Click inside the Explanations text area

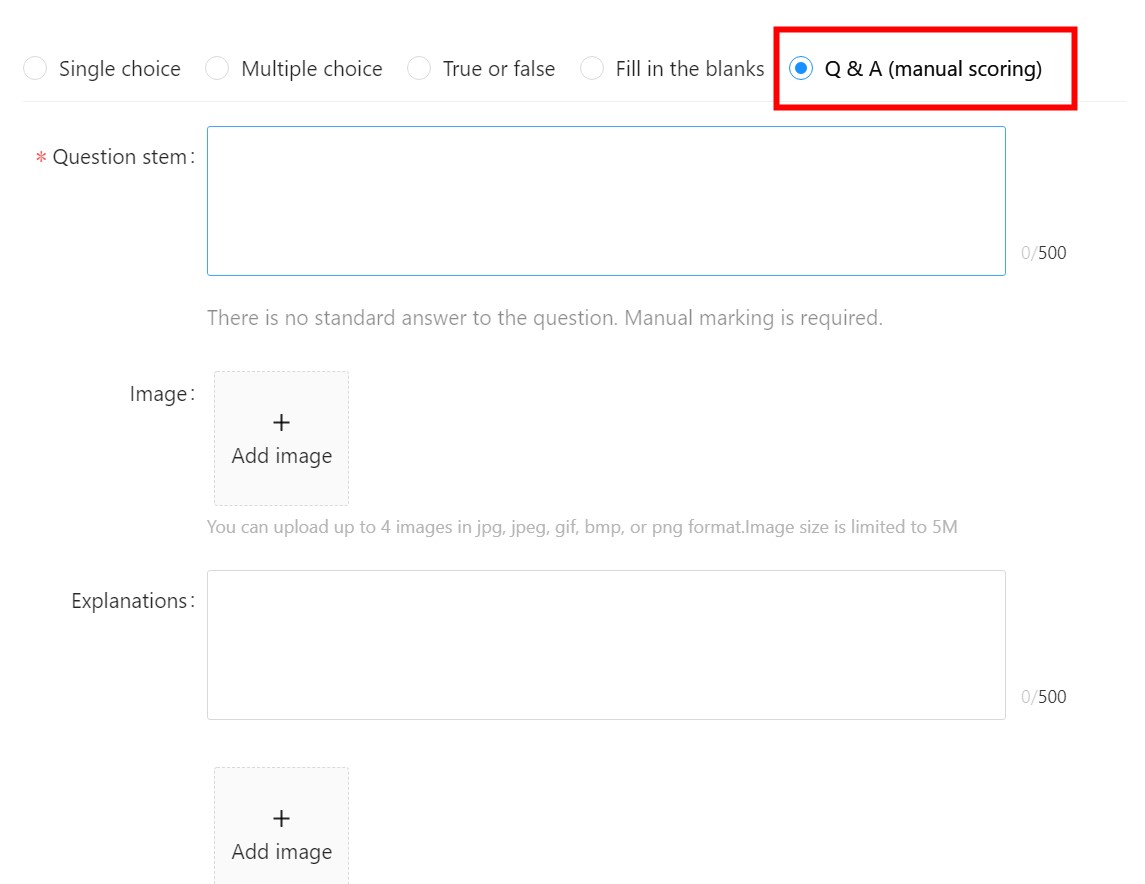606,645
